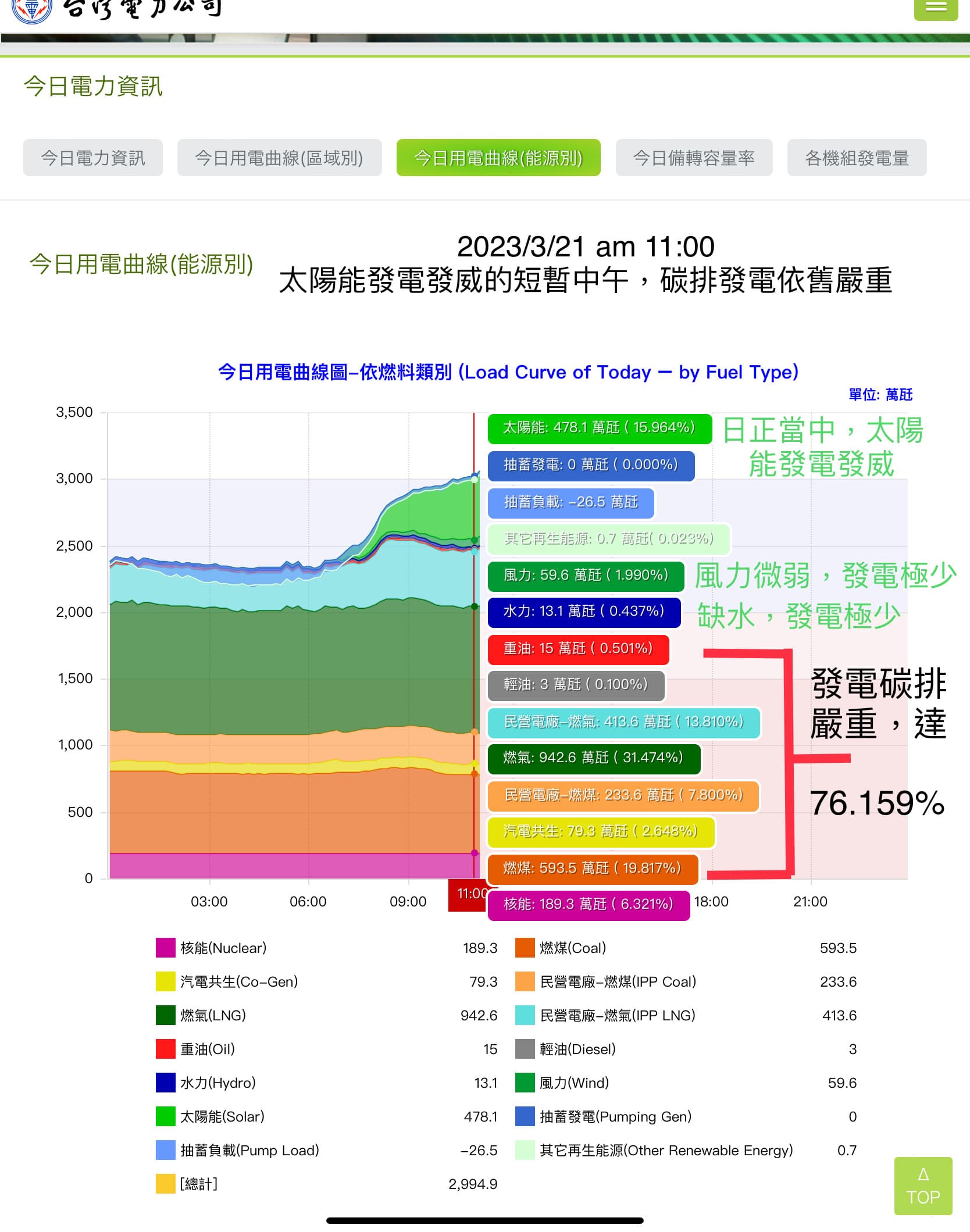Click the 21:00 axis label
This screenshot has width=970, height=1232.
[810, 902]
